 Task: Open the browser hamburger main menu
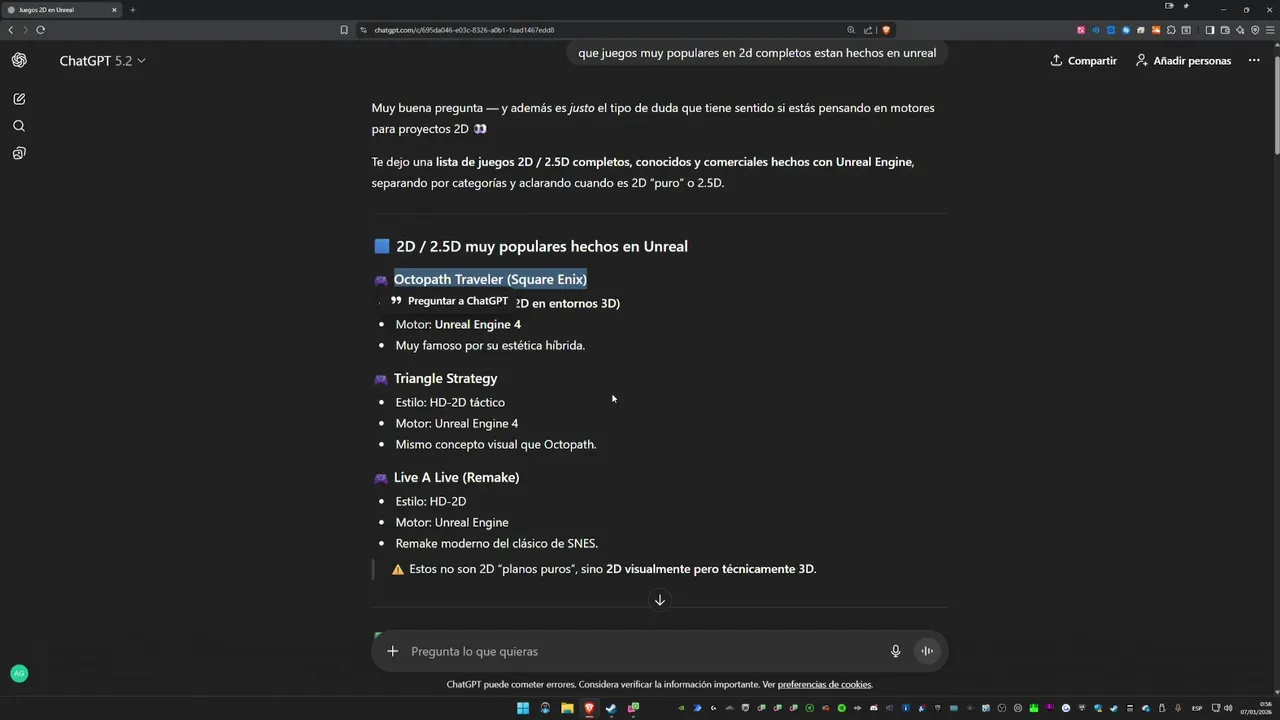(x=1270, y=30)
